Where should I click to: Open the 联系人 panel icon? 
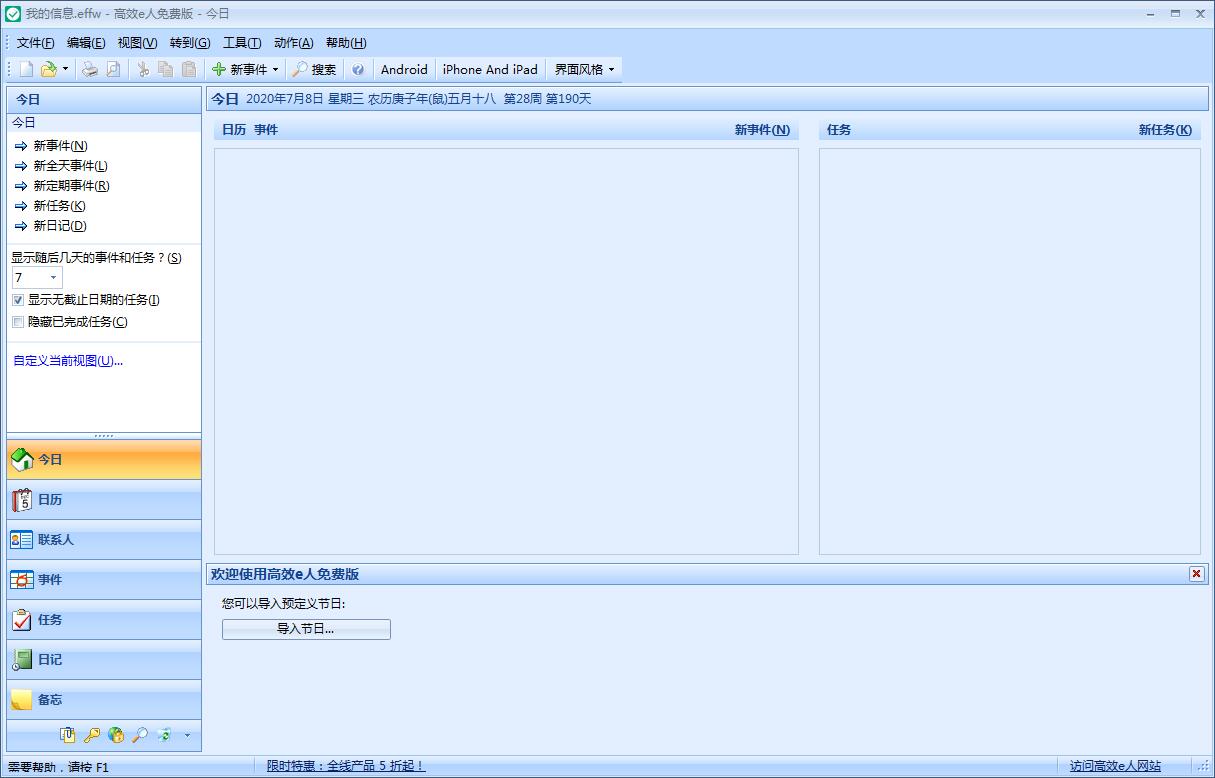(x=22, y=540)
